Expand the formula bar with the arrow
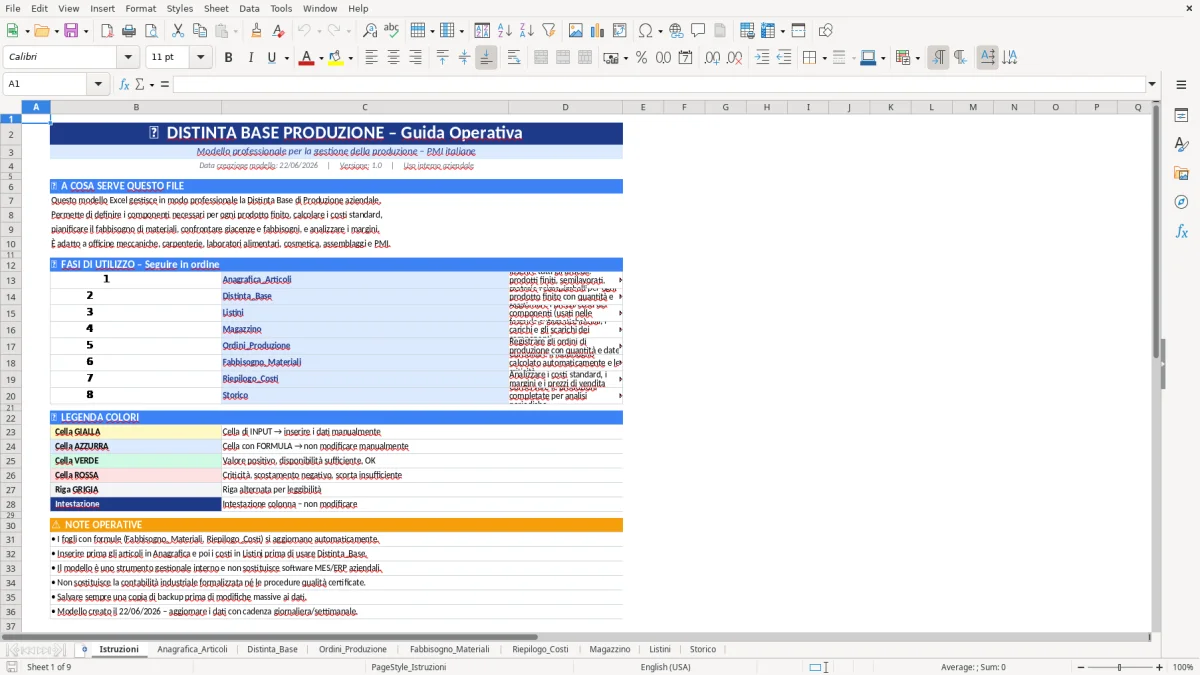Viewport: 1200px width, 675px height. coord(1152,84)
